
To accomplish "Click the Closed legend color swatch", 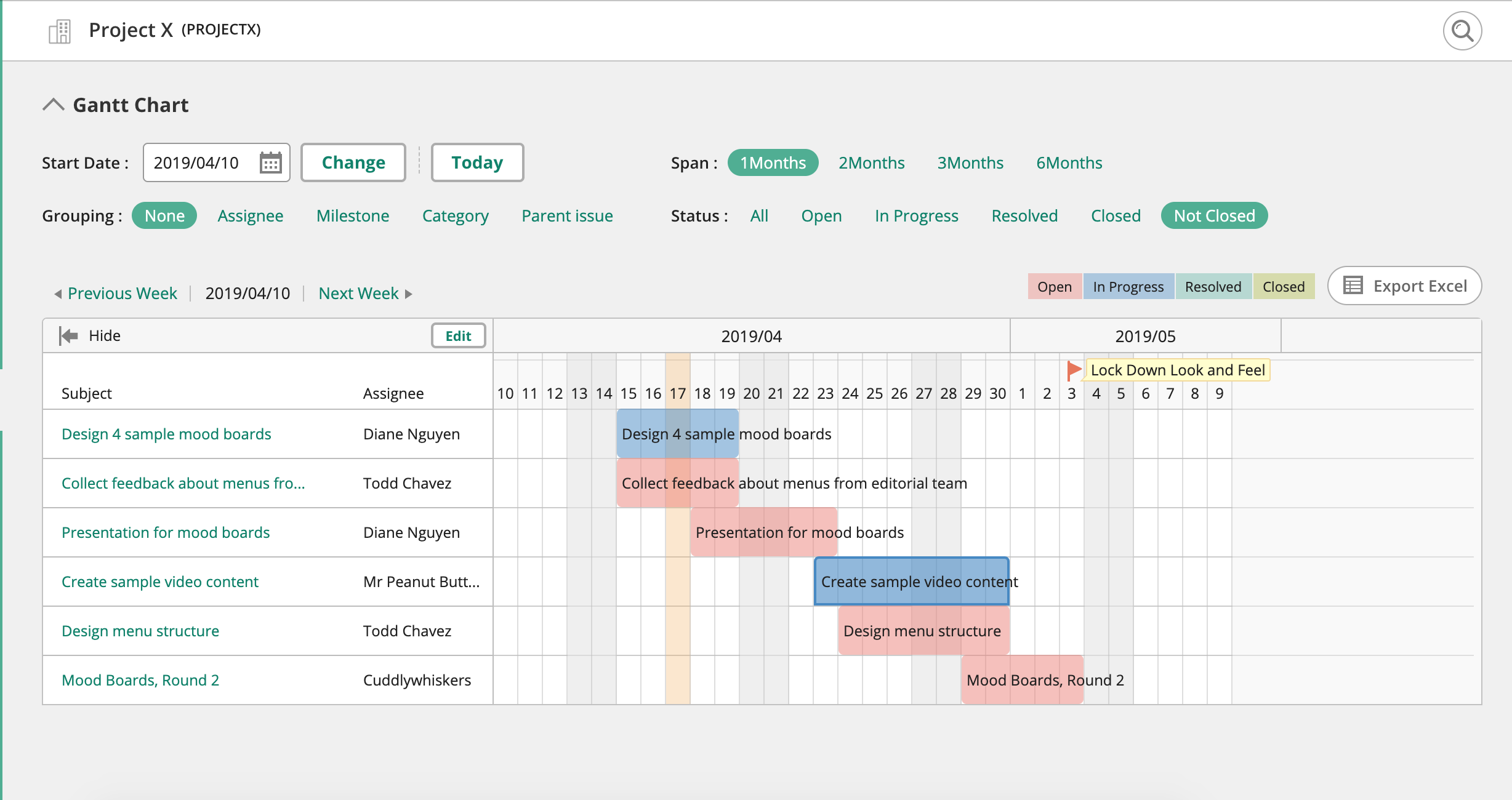I will [x=1283, y=286].
